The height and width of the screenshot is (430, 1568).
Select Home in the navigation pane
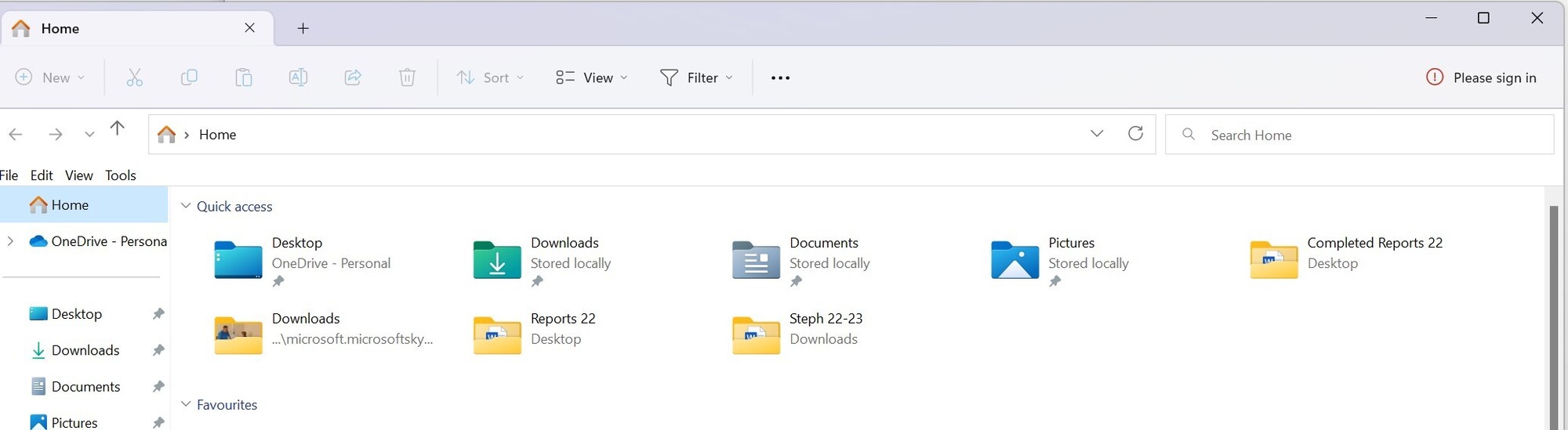pos(84,204)
